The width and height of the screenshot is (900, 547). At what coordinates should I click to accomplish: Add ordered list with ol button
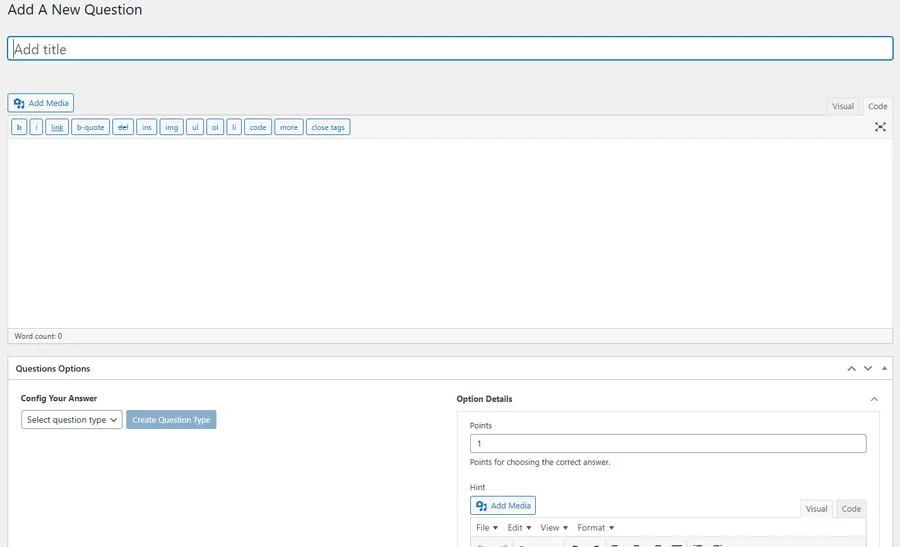pos(215,127)
